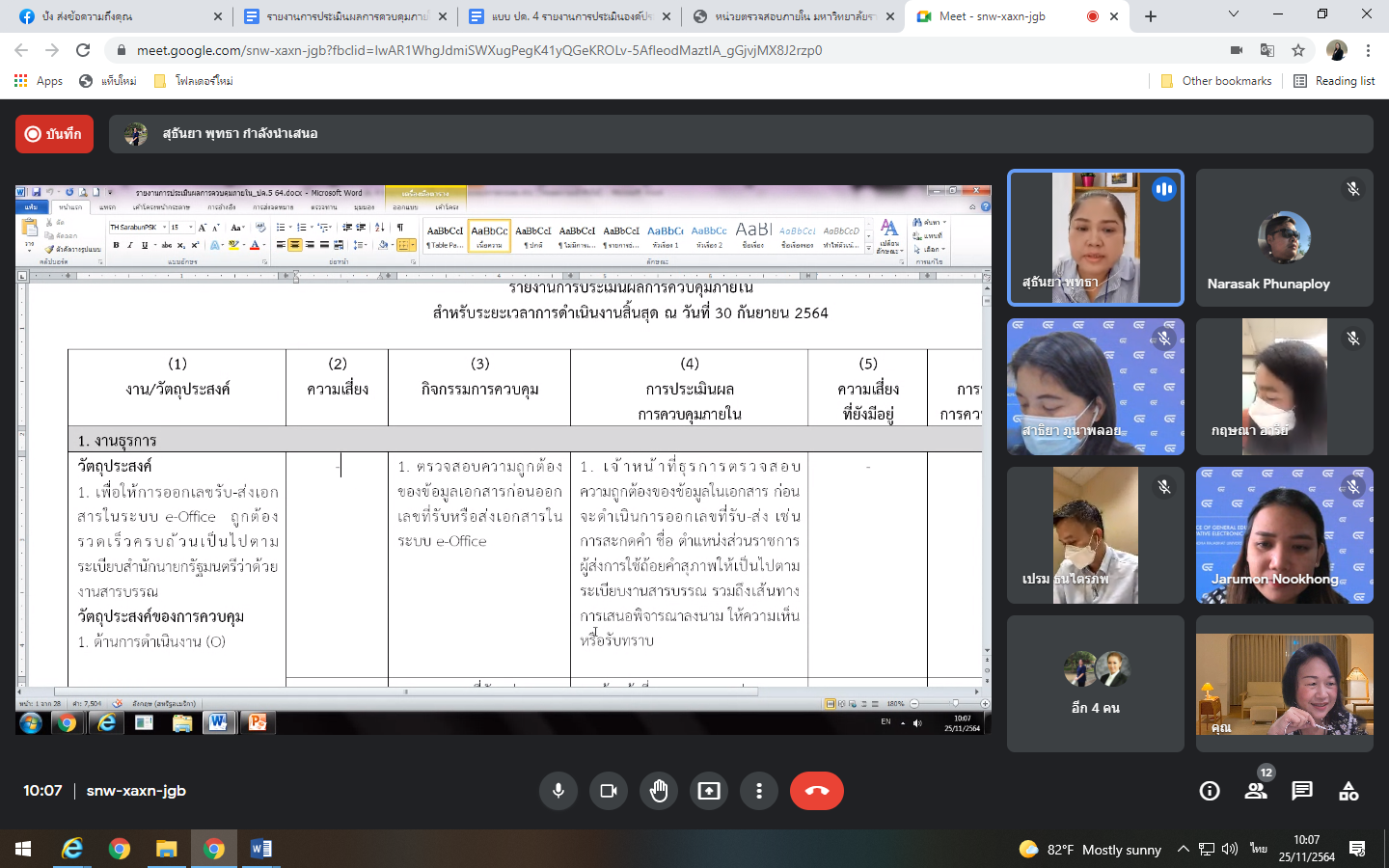Open Word from the Windows taskbar
The image size is (1389, 868).
pos(260,849)
